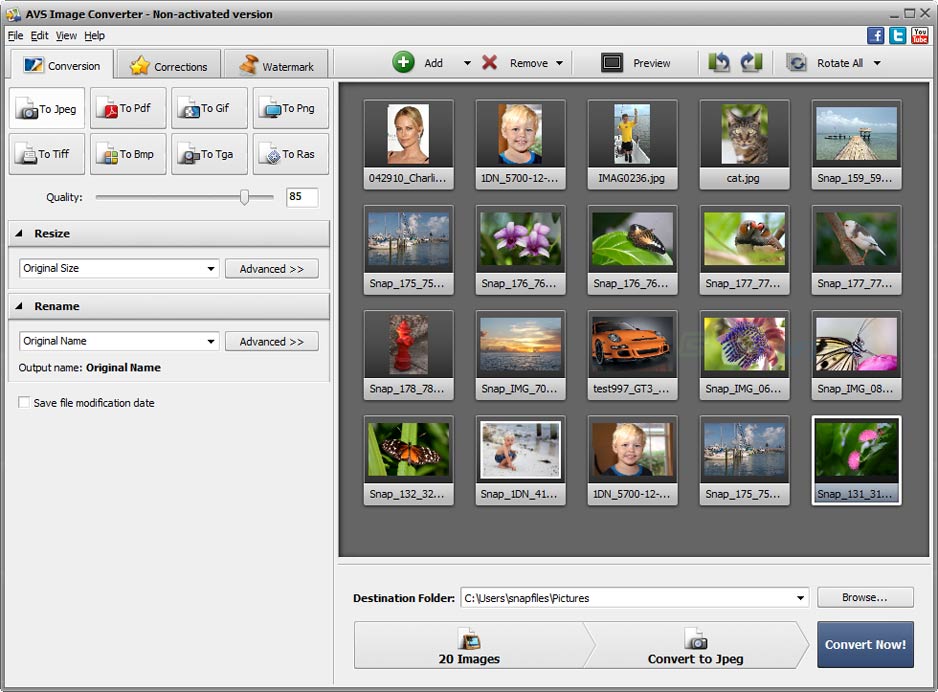Image resolution: width=938 pixels, height=692 pixels.
Task: Select the Snap_1DN_41... beach child thumbnail
Action: tap(520, 460)
